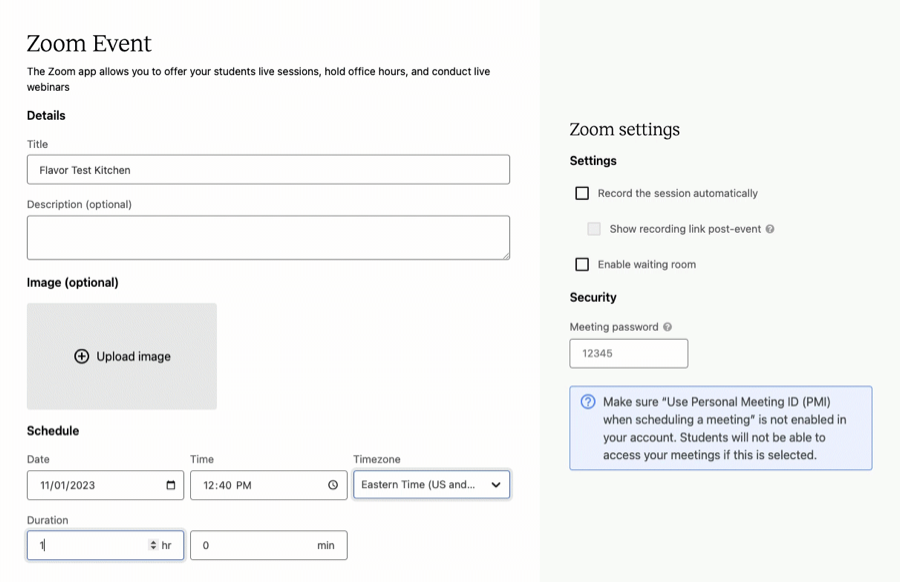
Task: Click the Timezone label
Action: point(377,459)
